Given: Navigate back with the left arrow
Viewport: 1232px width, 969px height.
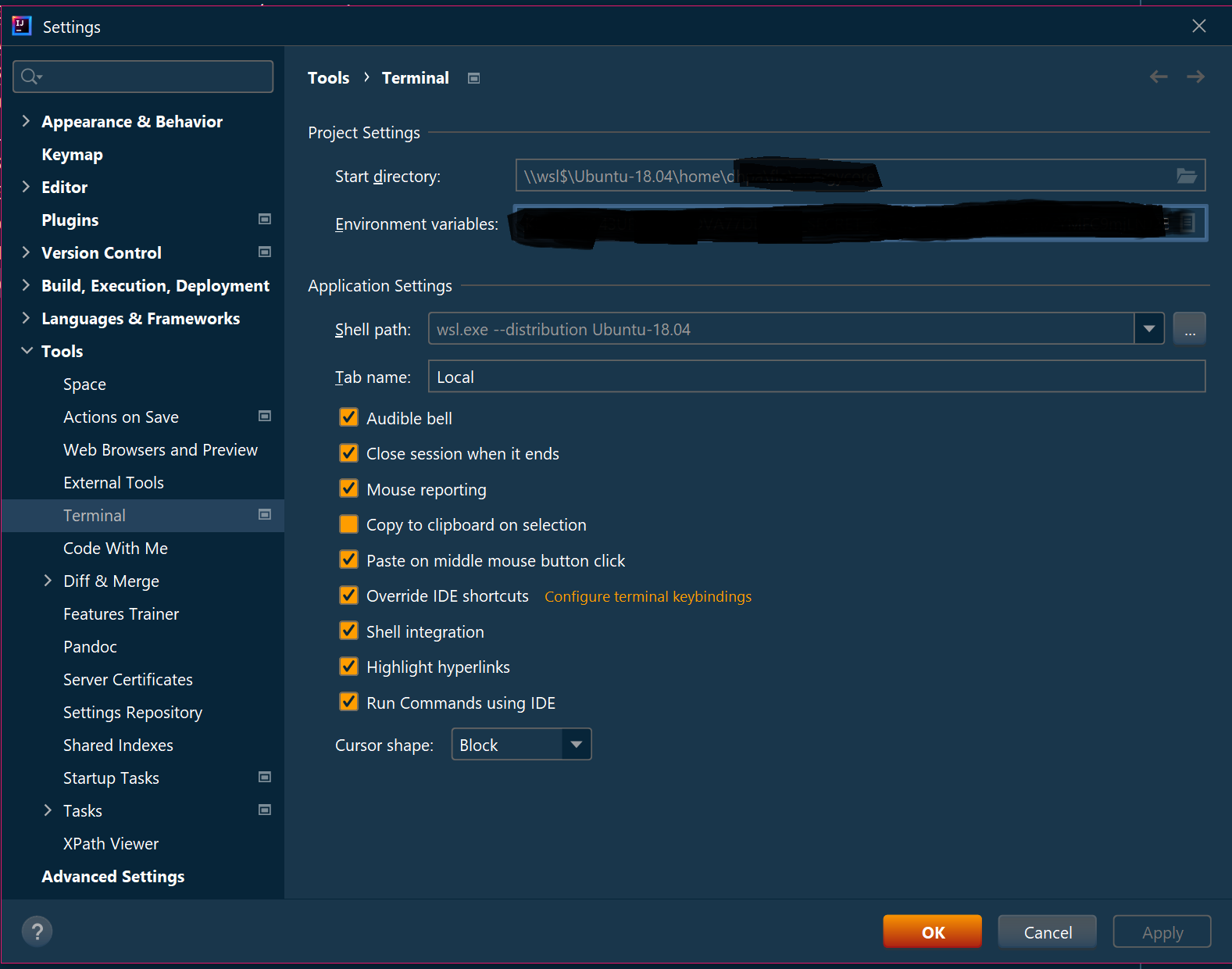Looking at the screenshot, I should point(1159,77).
